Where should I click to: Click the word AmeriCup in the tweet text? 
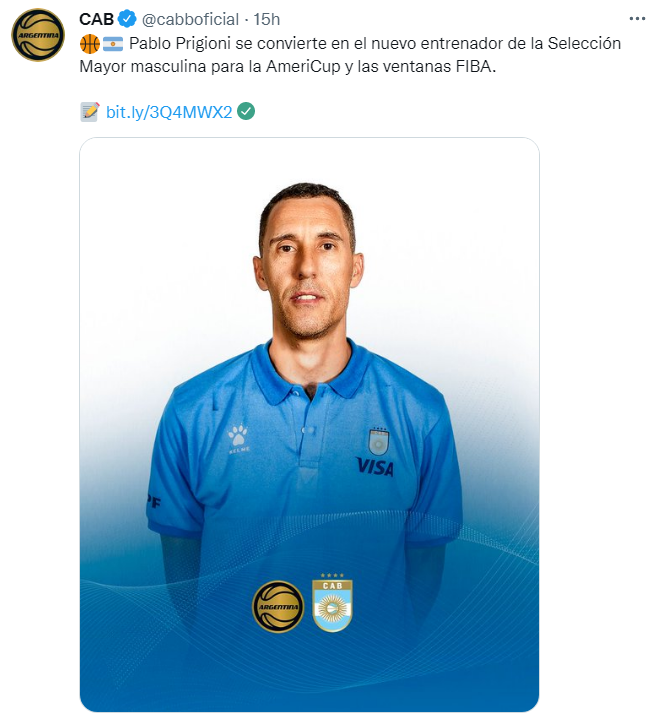tap(304, 67)
